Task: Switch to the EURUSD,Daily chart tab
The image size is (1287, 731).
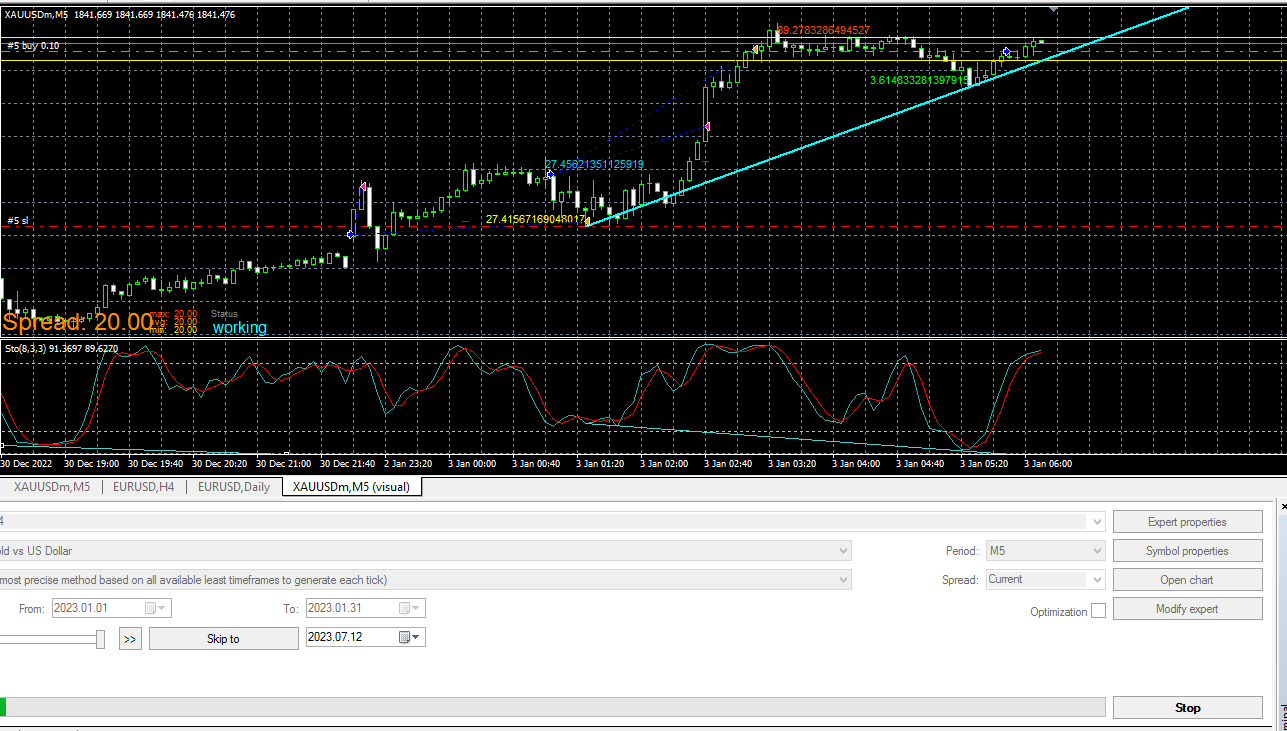Action: (233, 487)
